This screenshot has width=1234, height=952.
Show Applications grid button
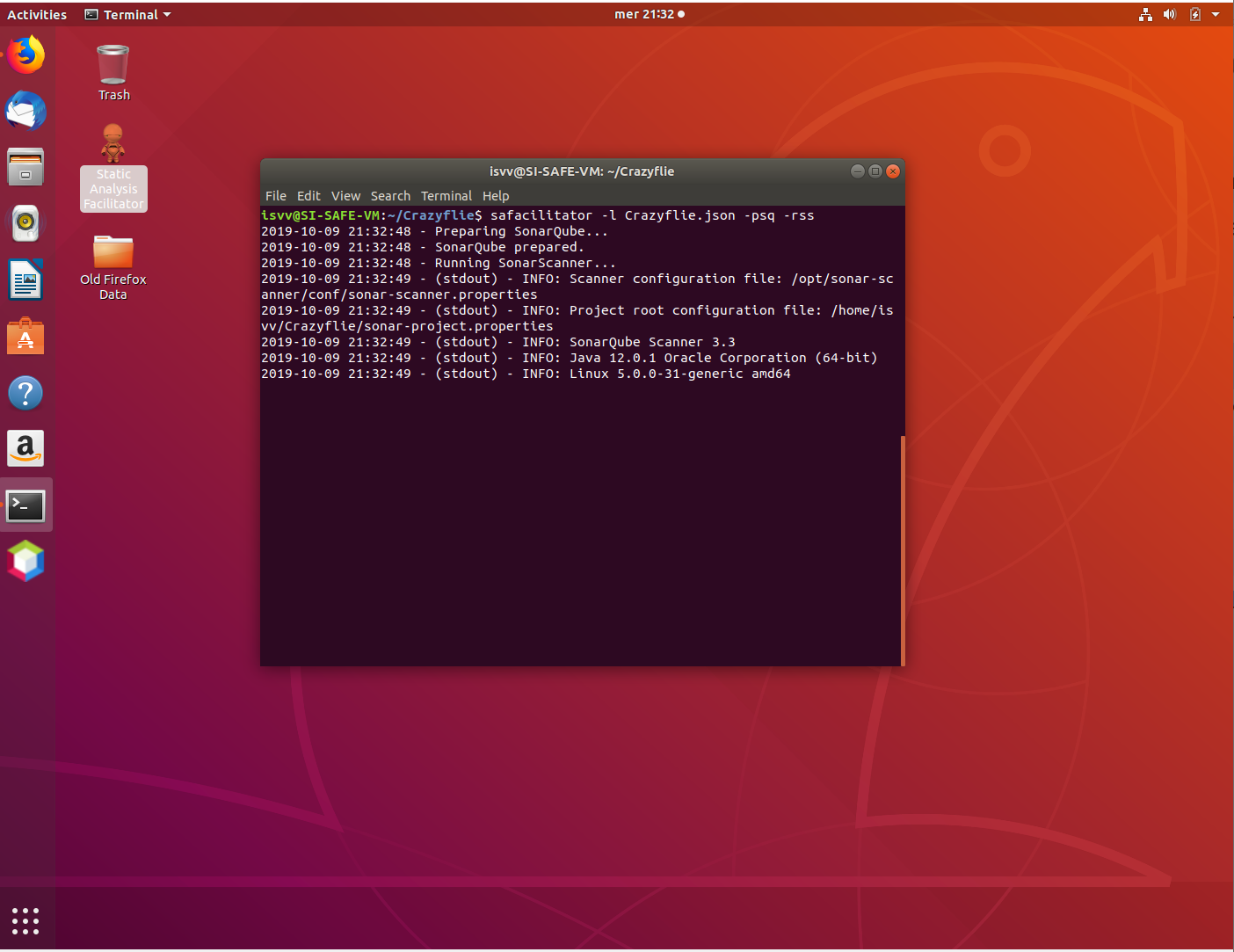pos(25,920)
